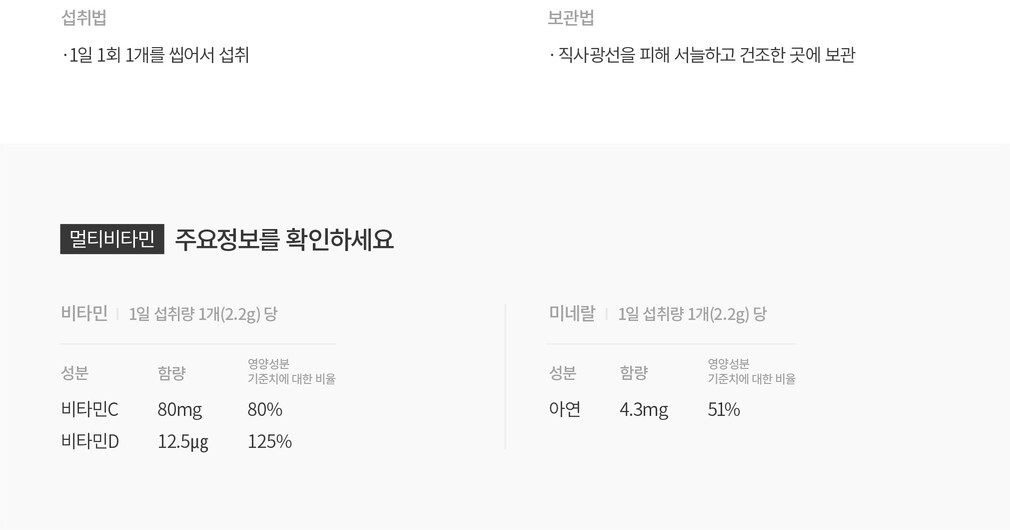The image size is (1010, 530).
Task: Click the 1일 1회 1개를 씹어서 섭취 text
Action: 157,55
